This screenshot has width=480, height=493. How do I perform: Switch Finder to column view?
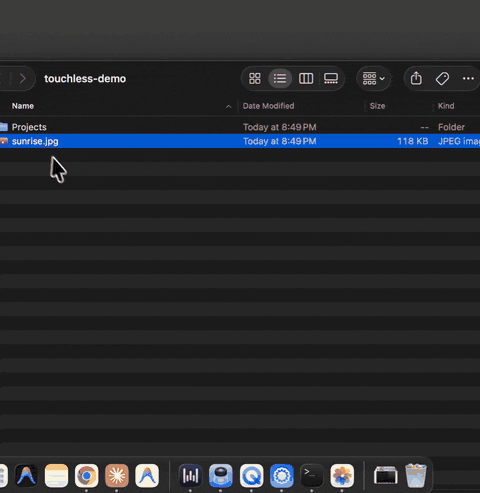[x=306, y=79]
